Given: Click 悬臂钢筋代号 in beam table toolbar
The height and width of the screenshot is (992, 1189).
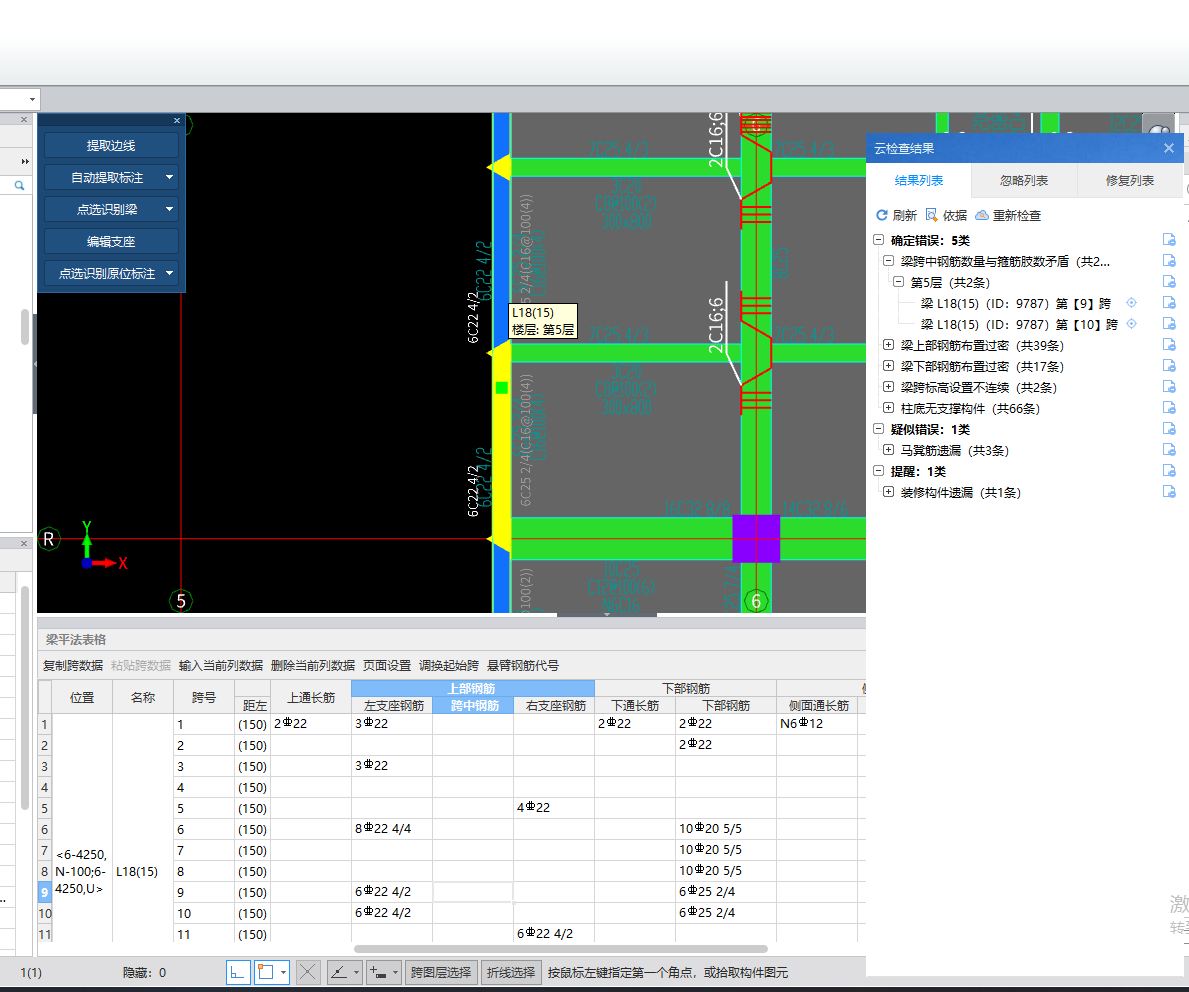Looking at the screenshot, I should 522,665.
